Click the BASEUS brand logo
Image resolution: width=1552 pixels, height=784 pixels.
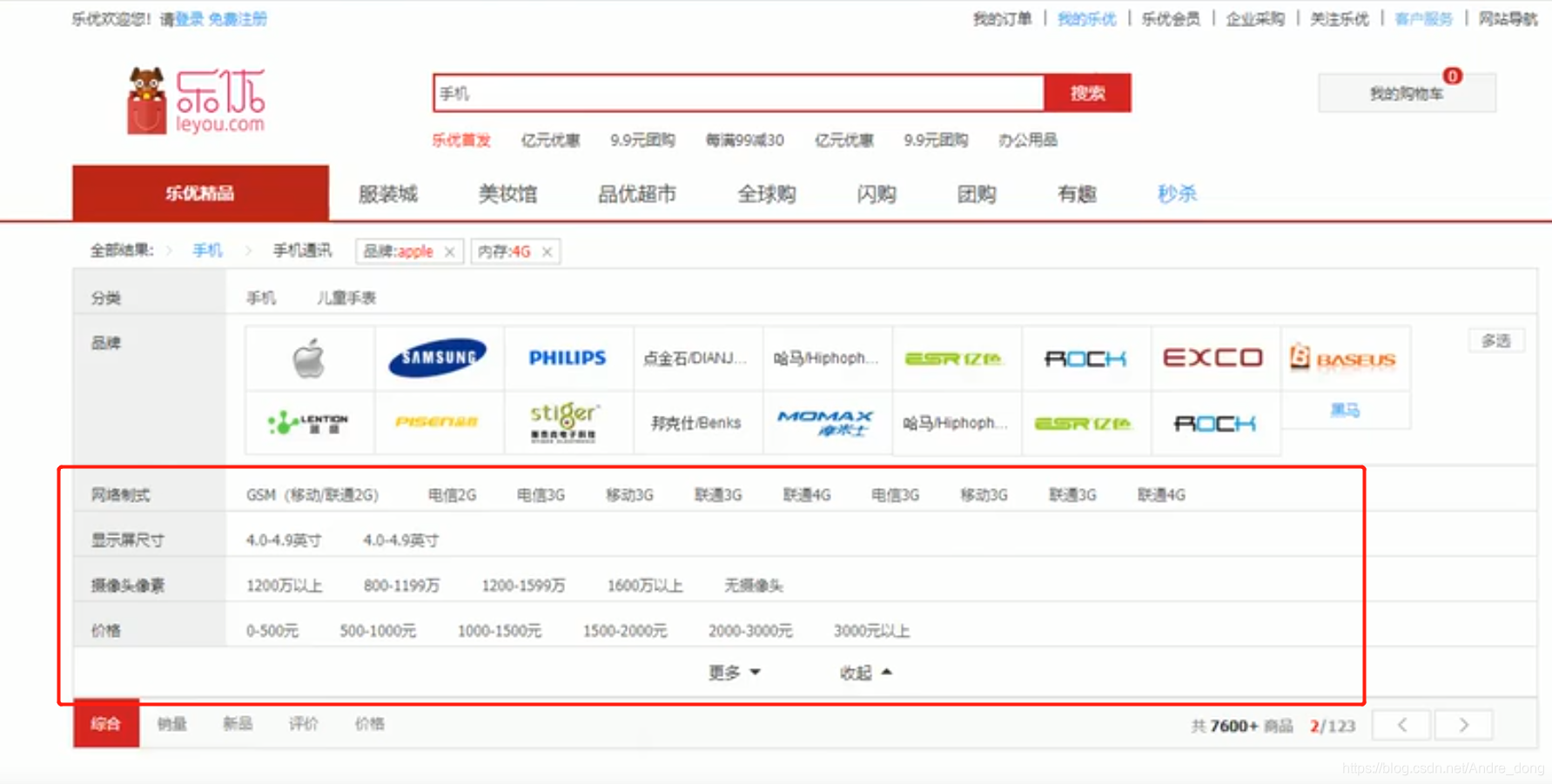pos(1345,357)
